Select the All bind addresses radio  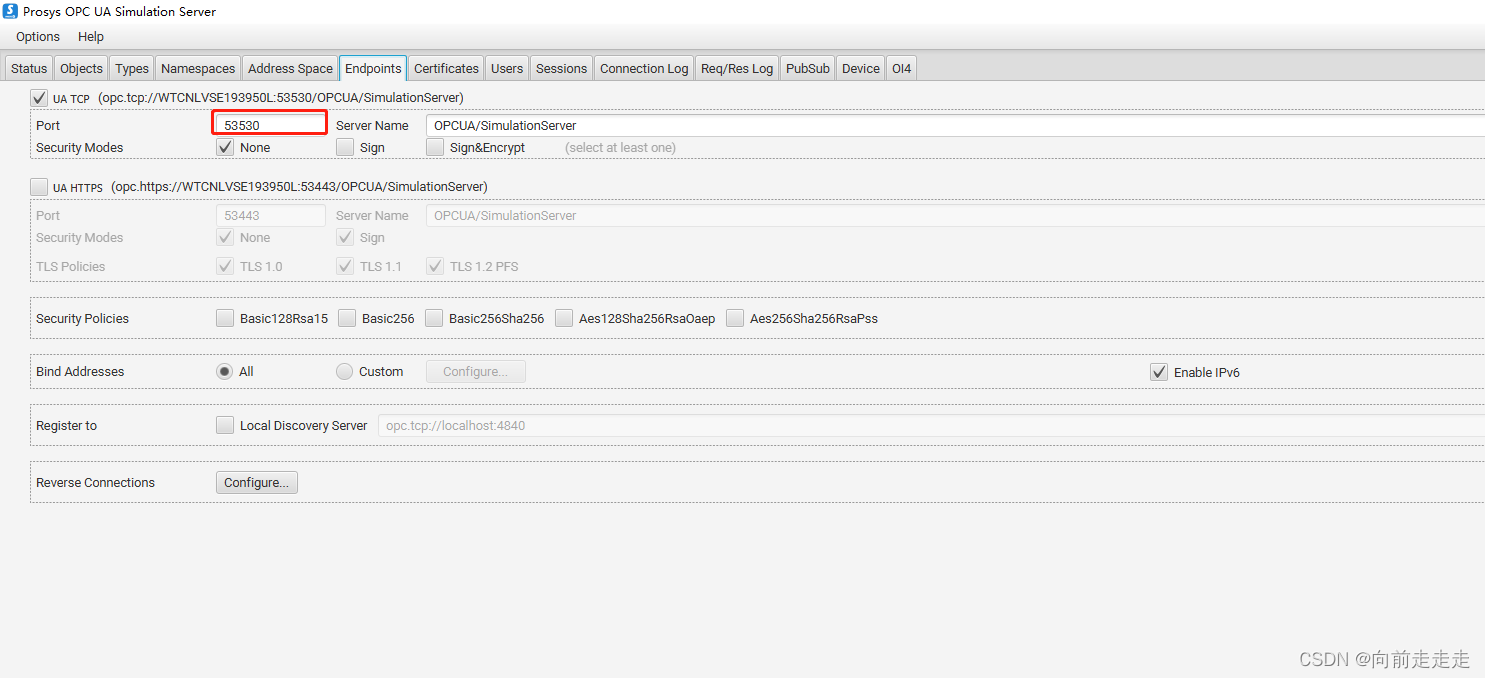(225, 371)
